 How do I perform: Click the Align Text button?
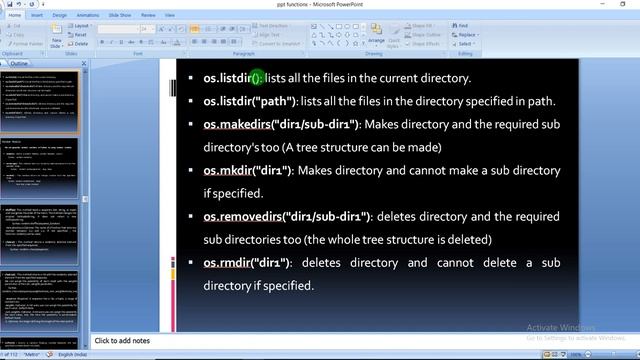point(267,35)
